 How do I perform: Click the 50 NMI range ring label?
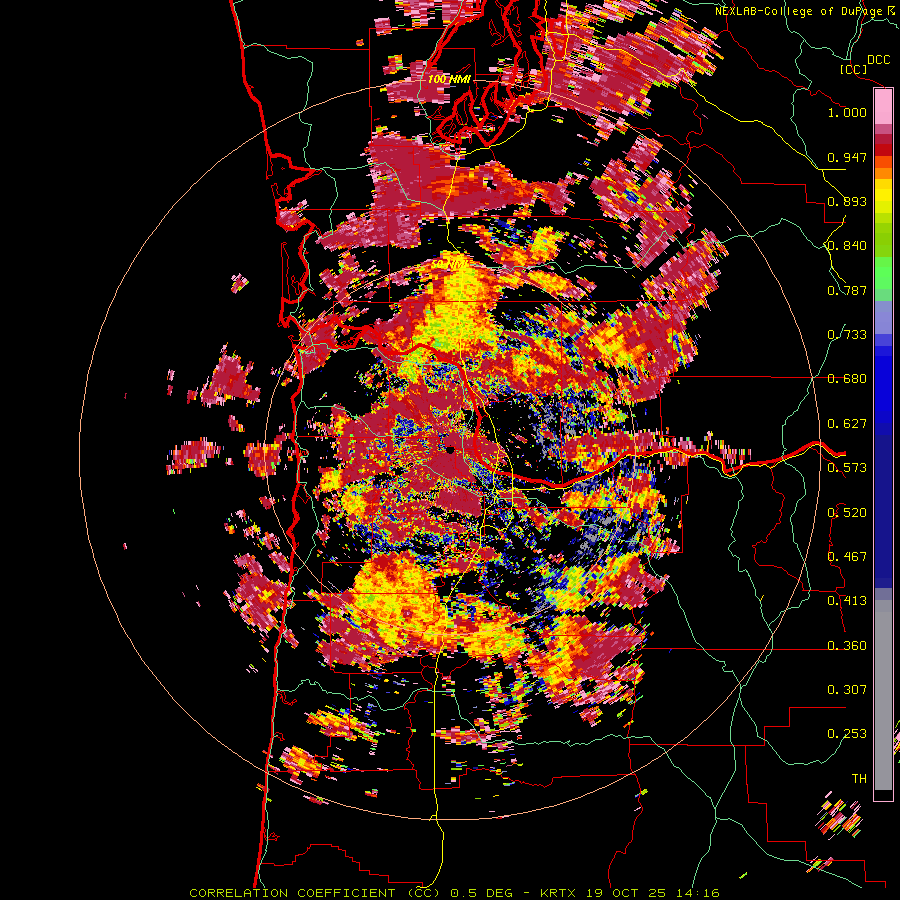[449, 265]
